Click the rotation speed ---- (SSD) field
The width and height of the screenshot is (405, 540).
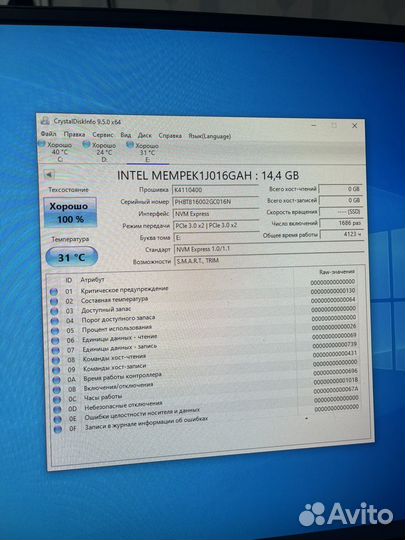point(341,211)
